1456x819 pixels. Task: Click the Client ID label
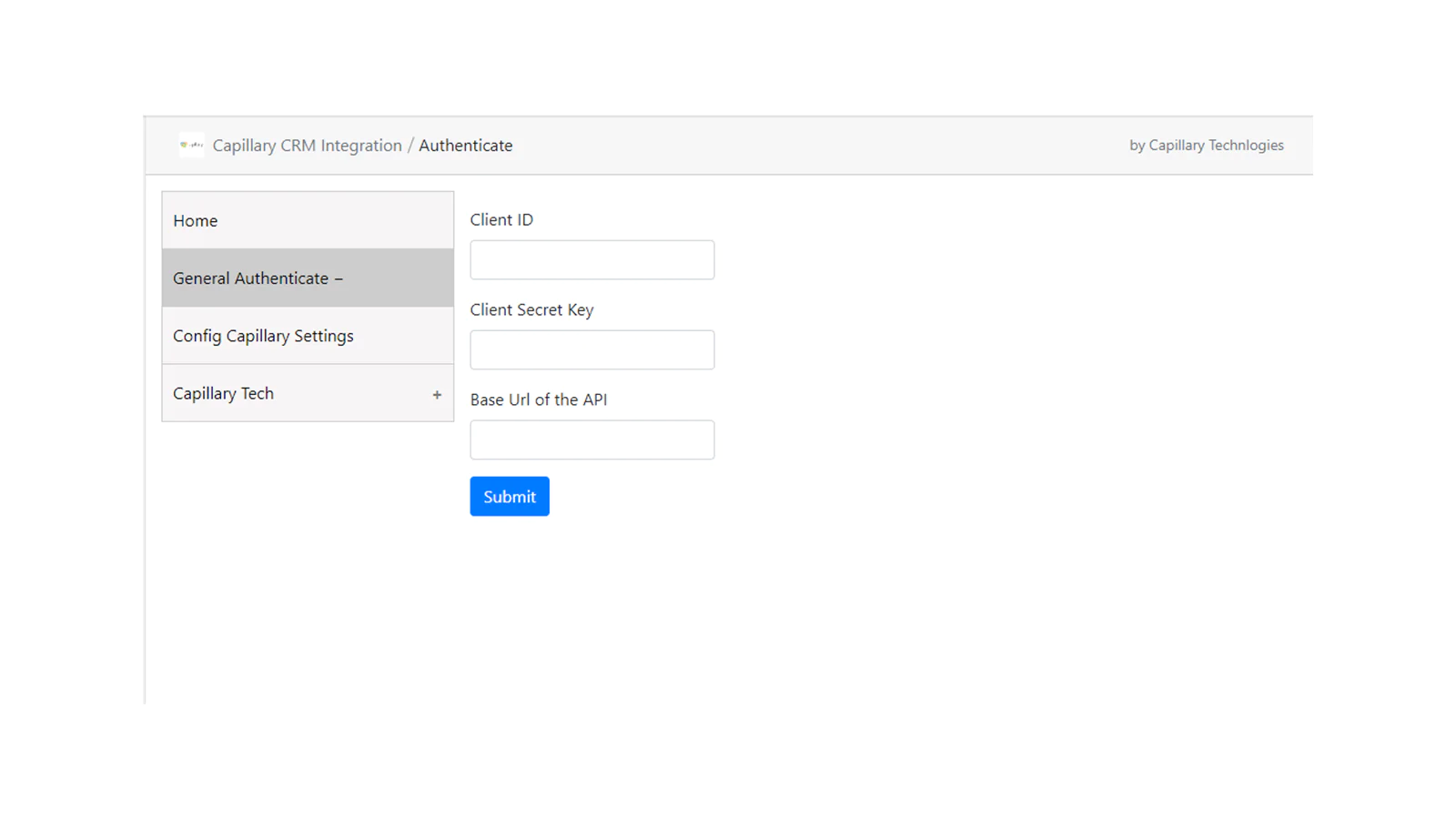click(x=501, y=219)
